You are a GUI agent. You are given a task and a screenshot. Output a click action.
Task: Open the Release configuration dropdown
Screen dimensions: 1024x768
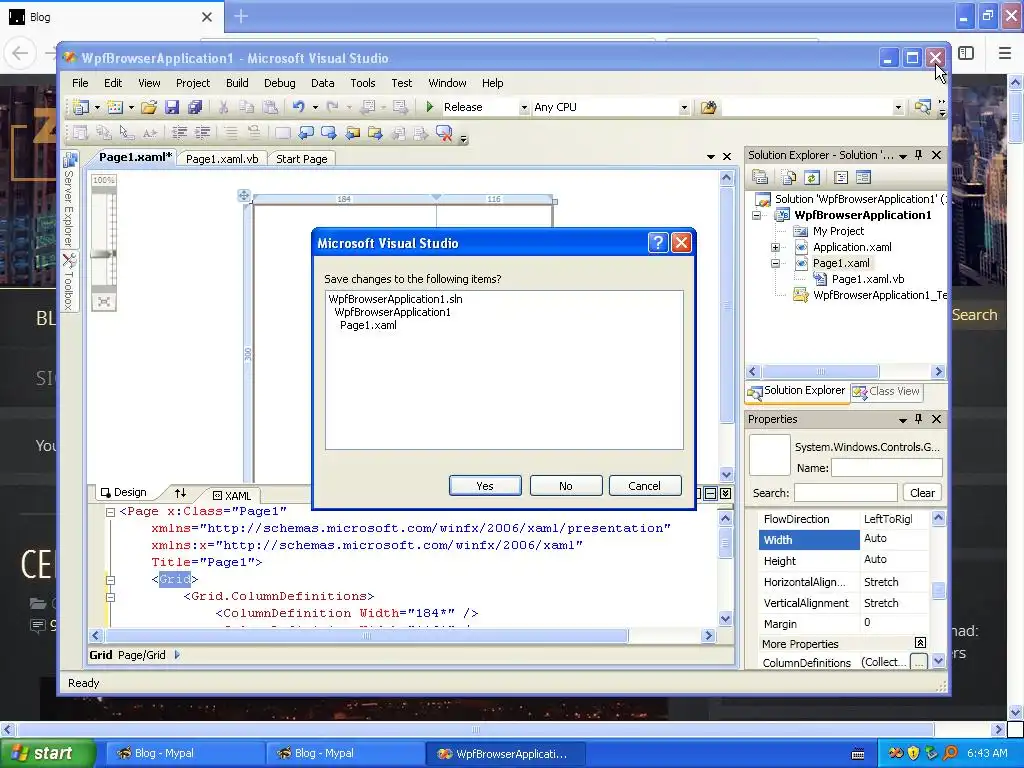[x=524, y=108]
